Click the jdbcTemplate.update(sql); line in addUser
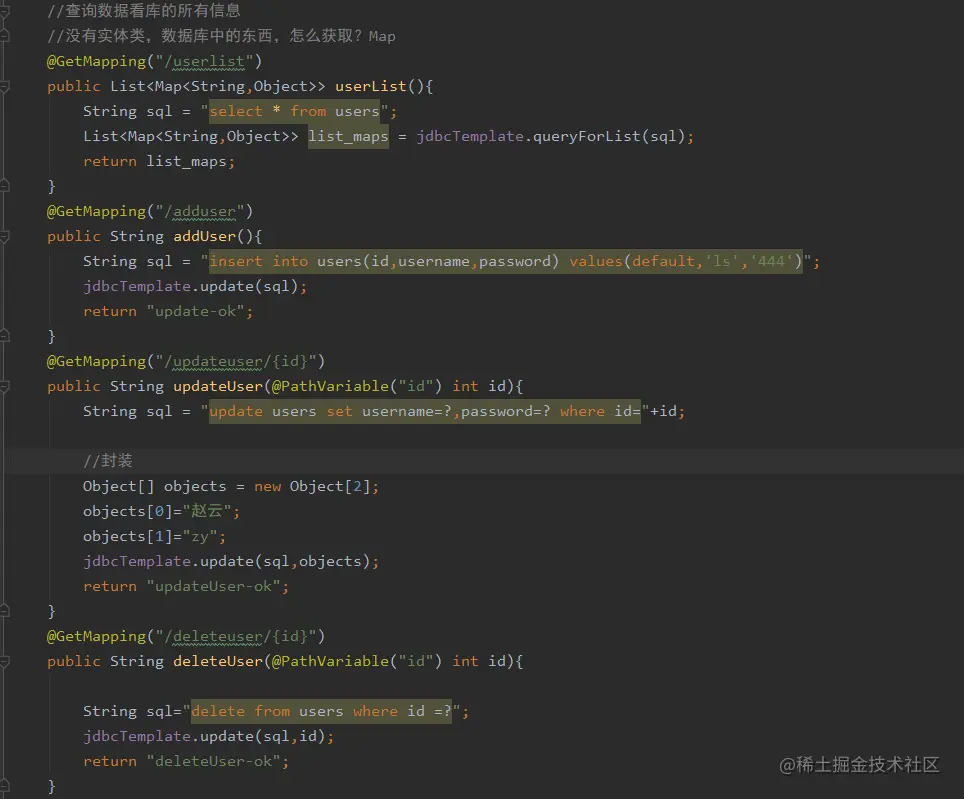 click(x=195, y=286)
